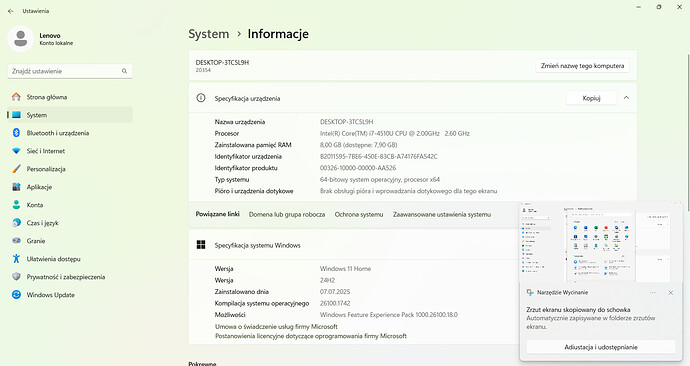
Task: Open the Aplikacje icon in sidebar
Action: coord(16,187)
